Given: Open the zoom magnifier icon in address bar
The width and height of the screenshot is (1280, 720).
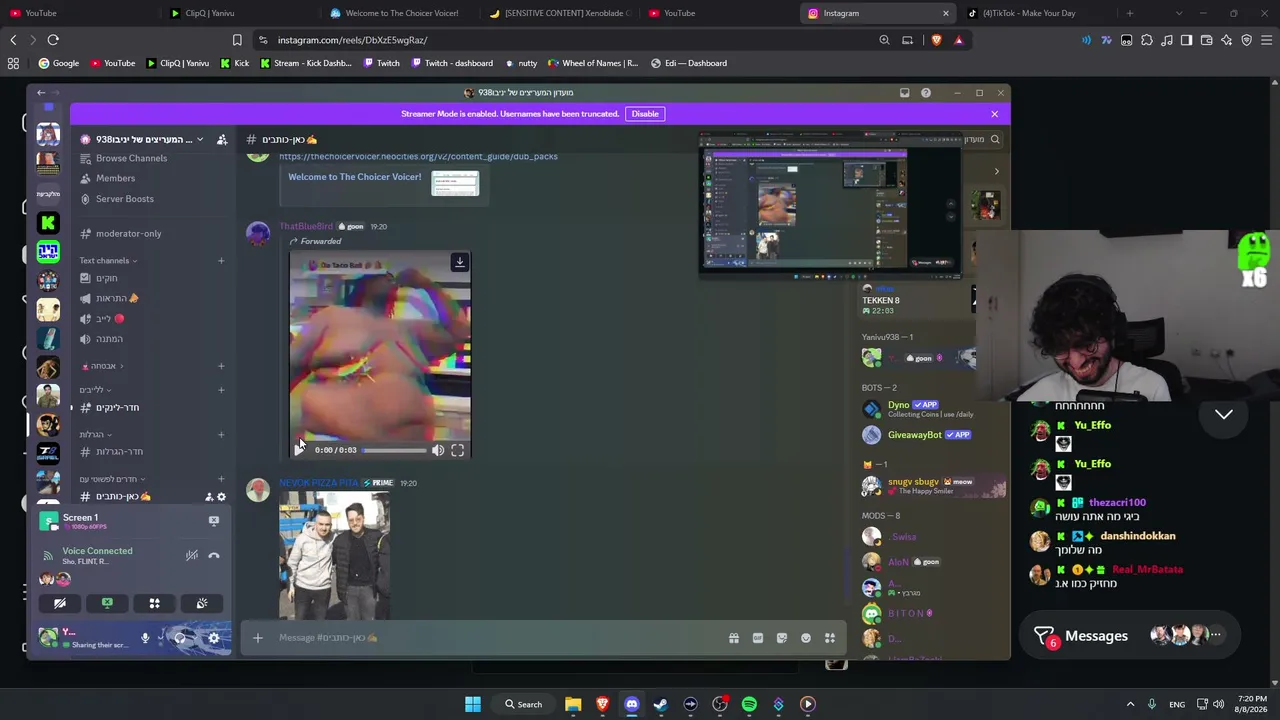Looking at the screenshot, I should click(x=884, y=40).
